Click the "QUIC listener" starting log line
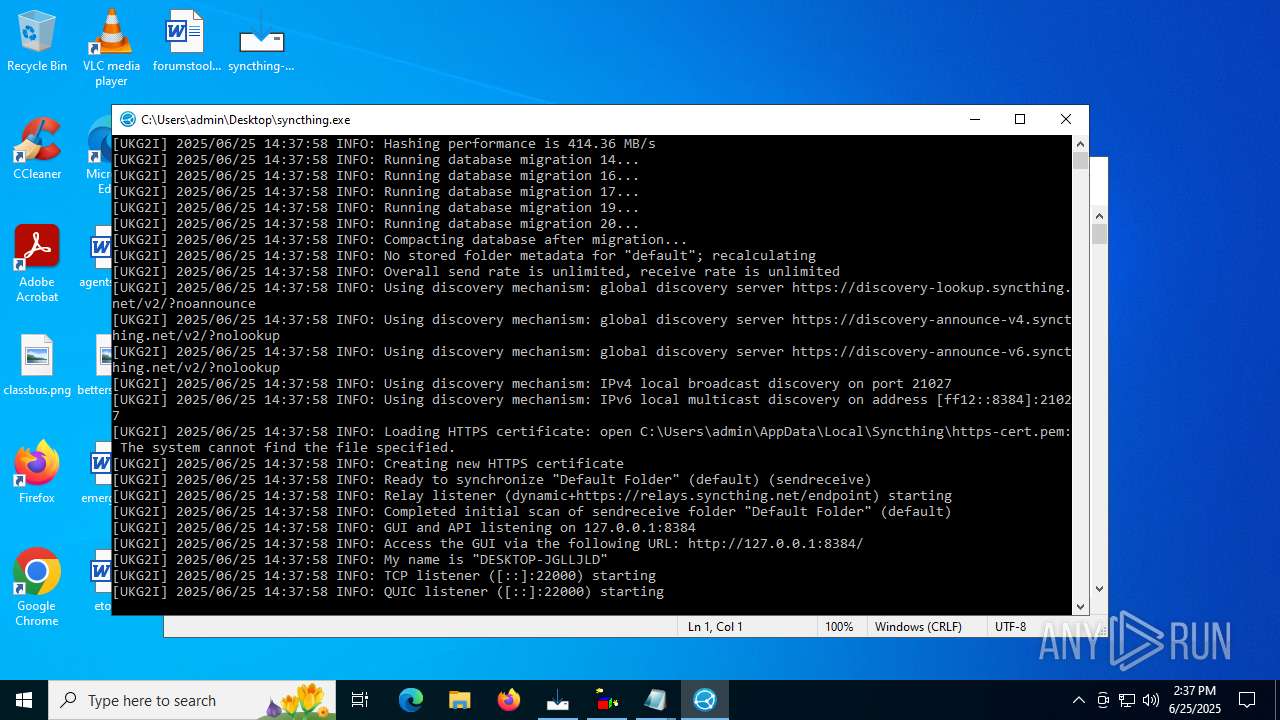Screen dimensions: 1280x720 tap(388, 592)
